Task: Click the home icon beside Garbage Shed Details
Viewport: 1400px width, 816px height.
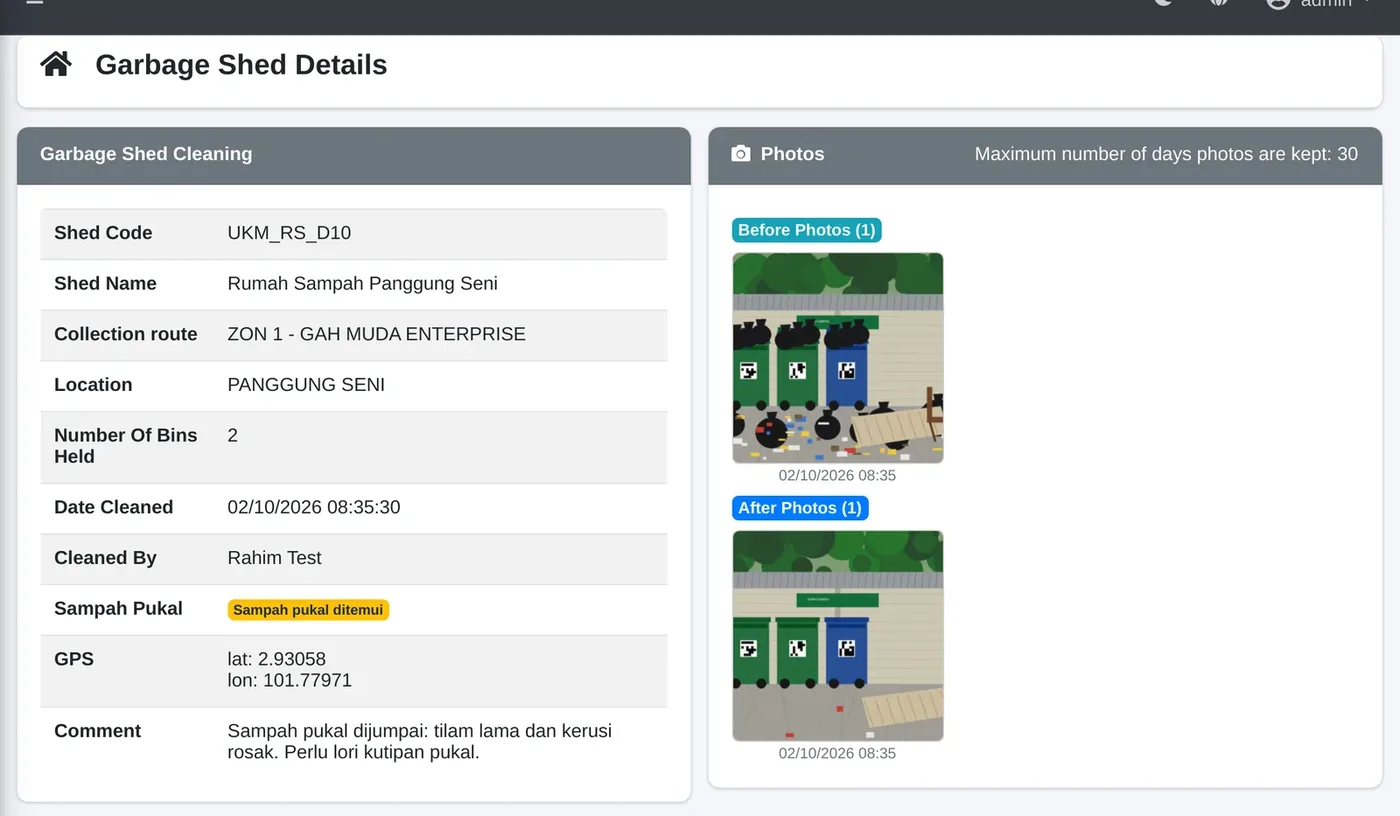Action: (x=56, y=65)
